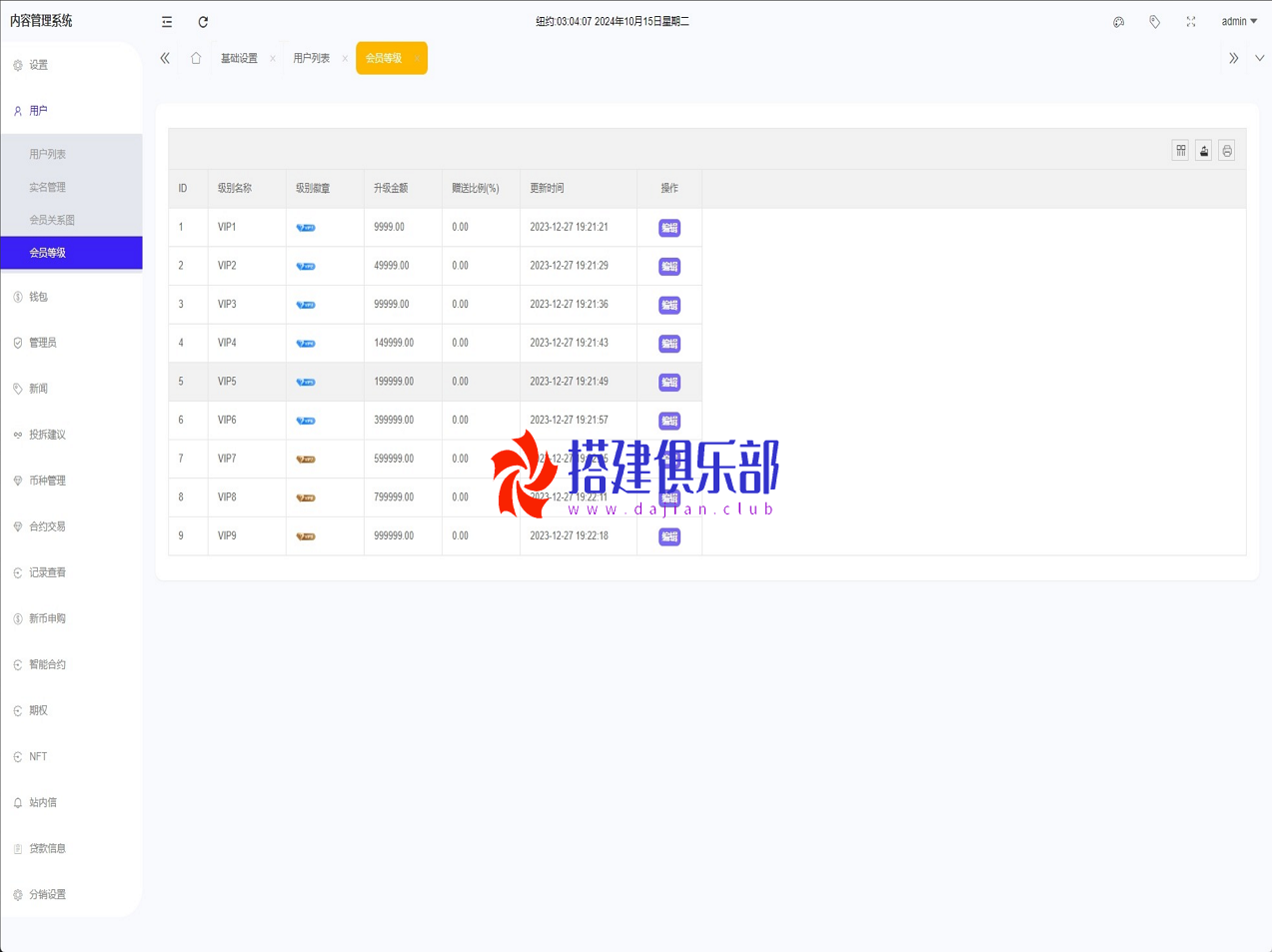Open 实名管理 in the sidebar

click(71, 187)
